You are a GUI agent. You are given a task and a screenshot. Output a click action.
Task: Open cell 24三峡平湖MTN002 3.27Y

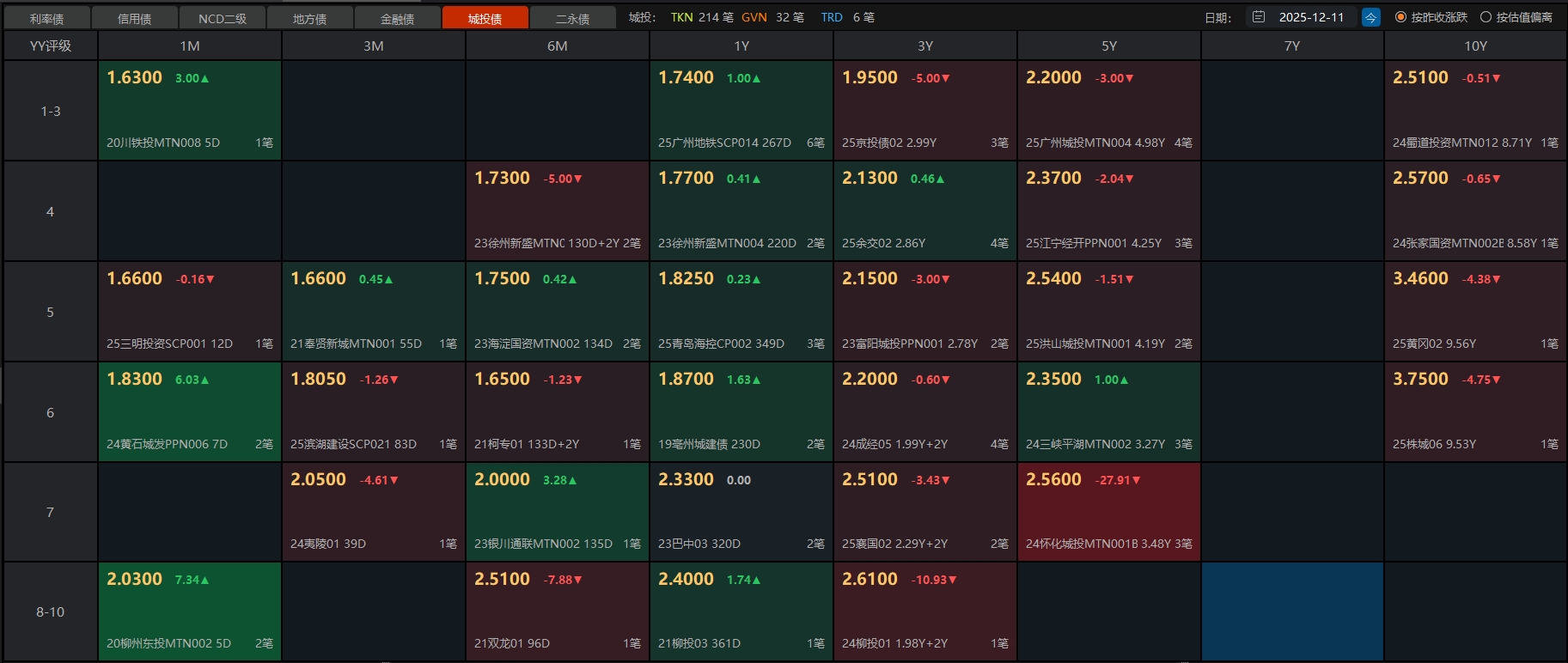pyautogui.click(x=1109, y=412)
